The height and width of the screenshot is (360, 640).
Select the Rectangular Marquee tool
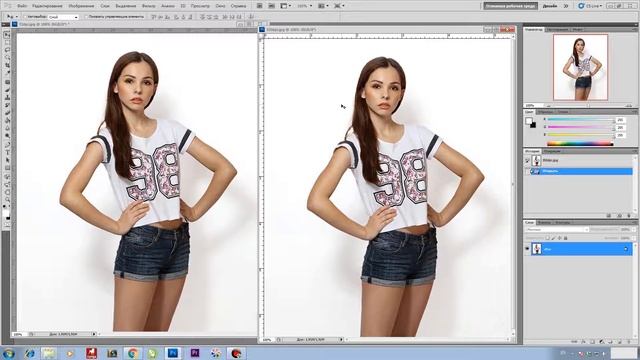pos(7,42)
